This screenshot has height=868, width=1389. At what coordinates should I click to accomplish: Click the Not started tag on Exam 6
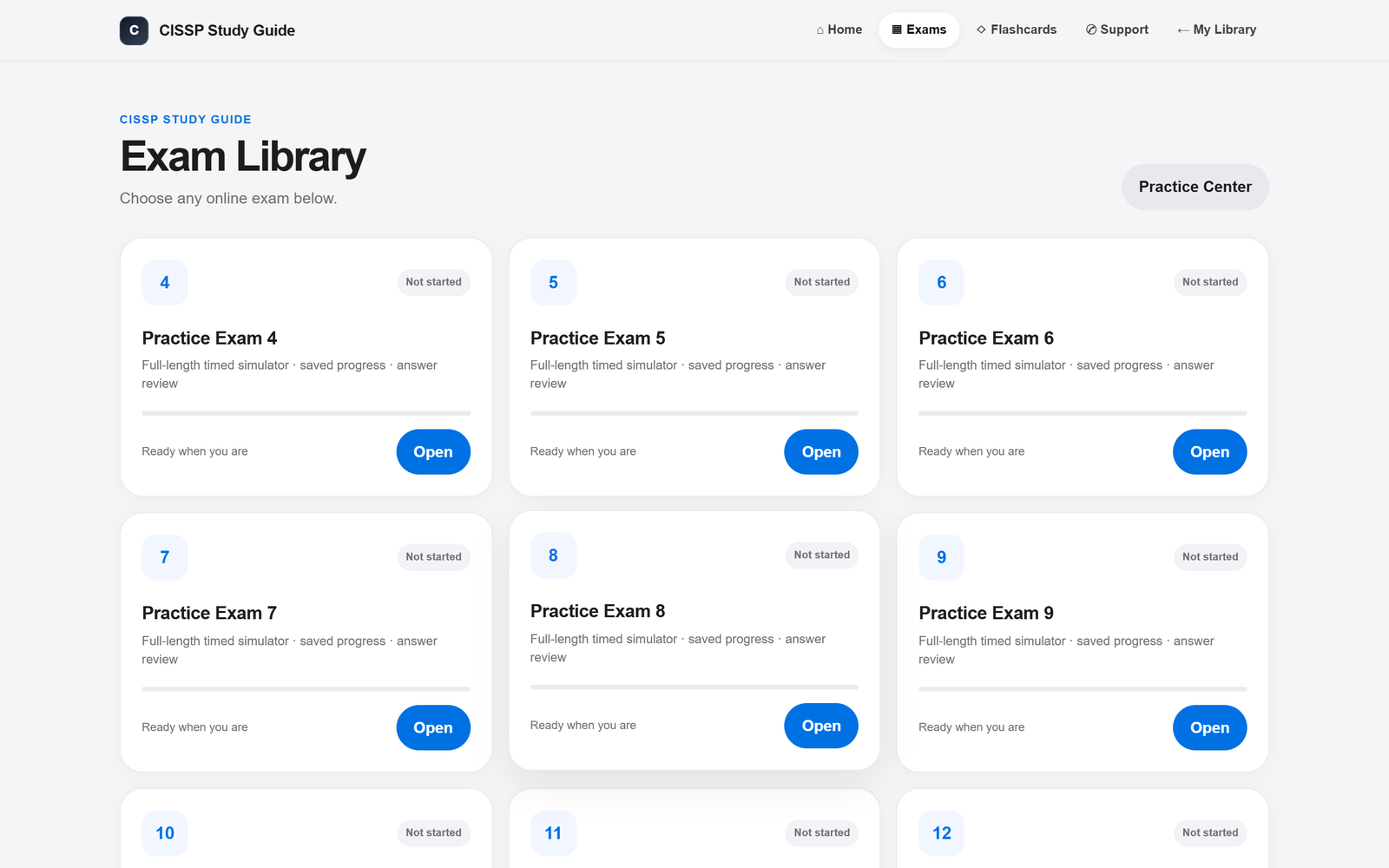(x=1210, y=282)
